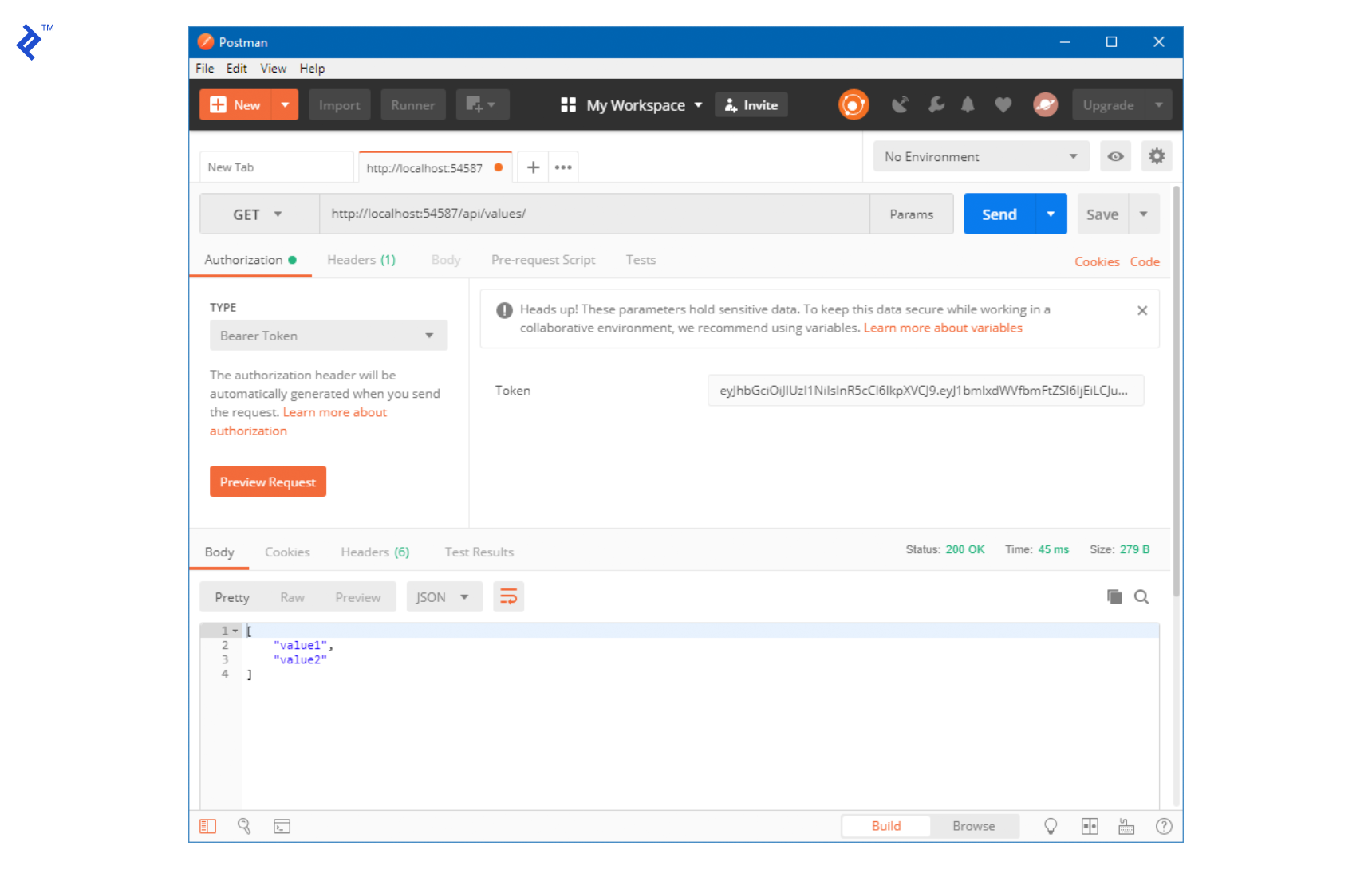Follow the Learn more about variables link
This screenshot has height=869, width=1372.
click(943, 328)
